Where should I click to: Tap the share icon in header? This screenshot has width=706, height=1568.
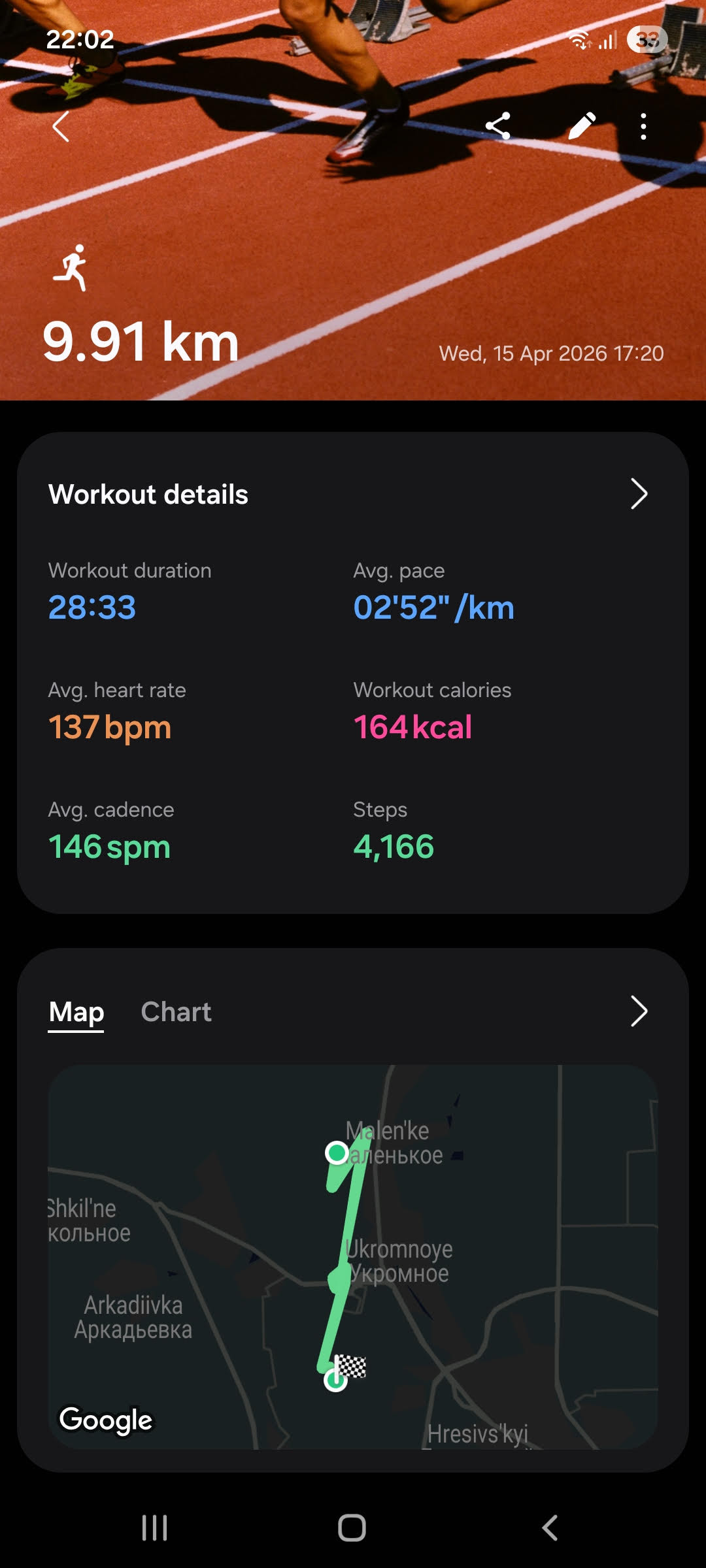497,126
